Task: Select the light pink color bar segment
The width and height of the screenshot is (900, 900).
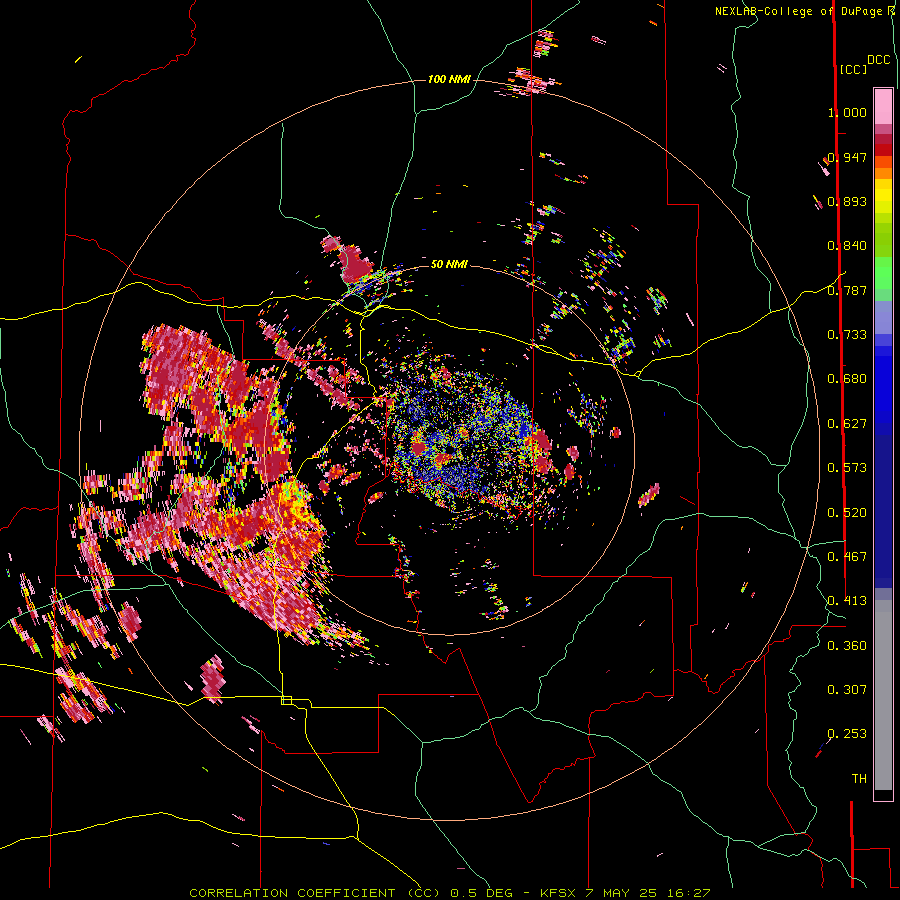Action: 883,106
